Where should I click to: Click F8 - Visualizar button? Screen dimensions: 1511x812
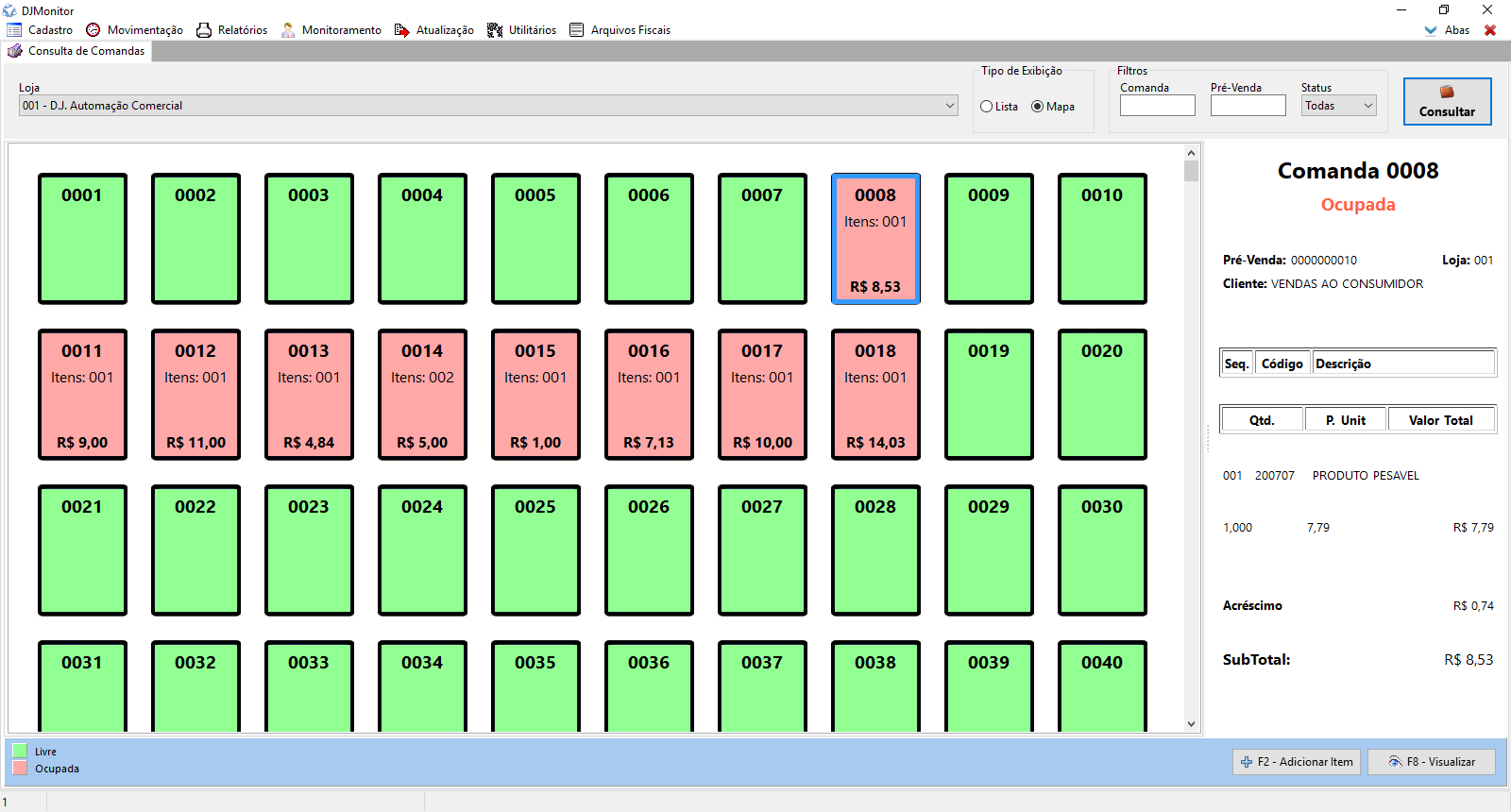[x=1432, y=762]
